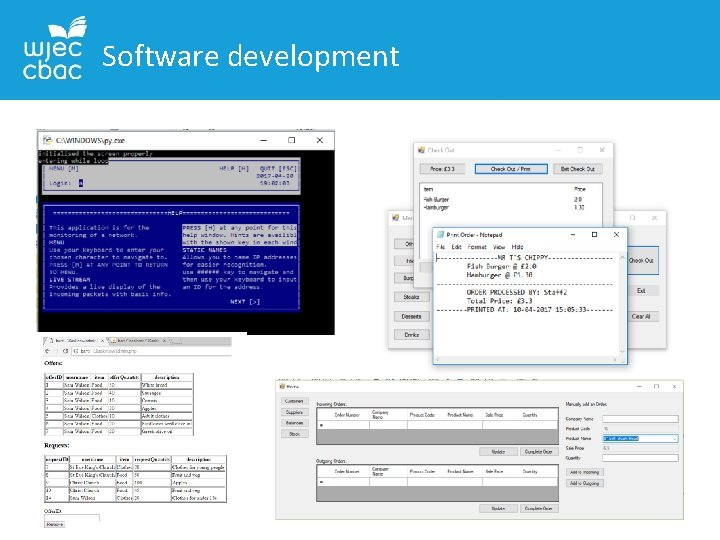Close the first browser tab
The width and height of the screenshot is (720, 540).
102,341
